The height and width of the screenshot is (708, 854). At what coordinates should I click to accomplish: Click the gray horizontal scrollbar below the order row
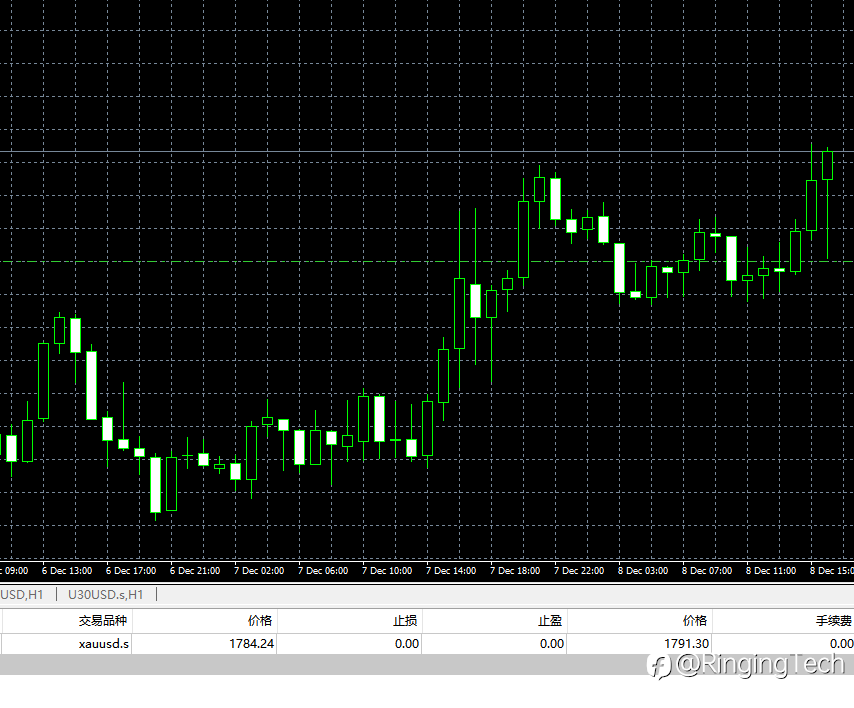[x=427, y=664]
